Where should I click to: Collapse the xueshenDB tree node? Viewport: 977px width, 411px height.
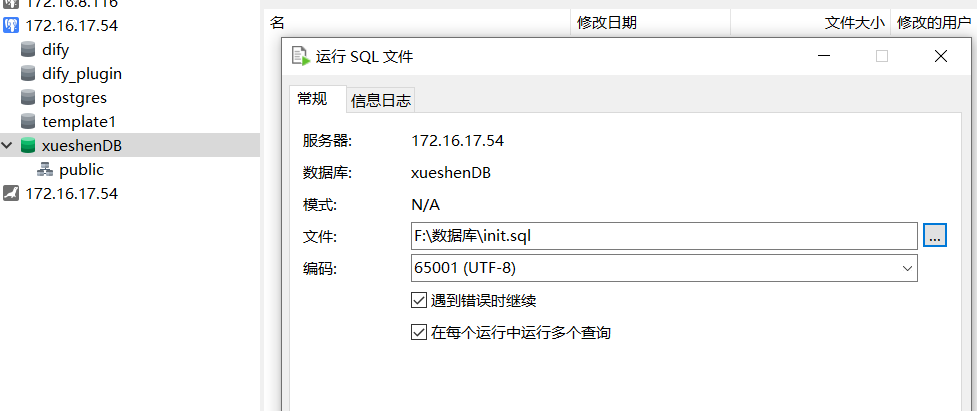[x=8, y=146]
